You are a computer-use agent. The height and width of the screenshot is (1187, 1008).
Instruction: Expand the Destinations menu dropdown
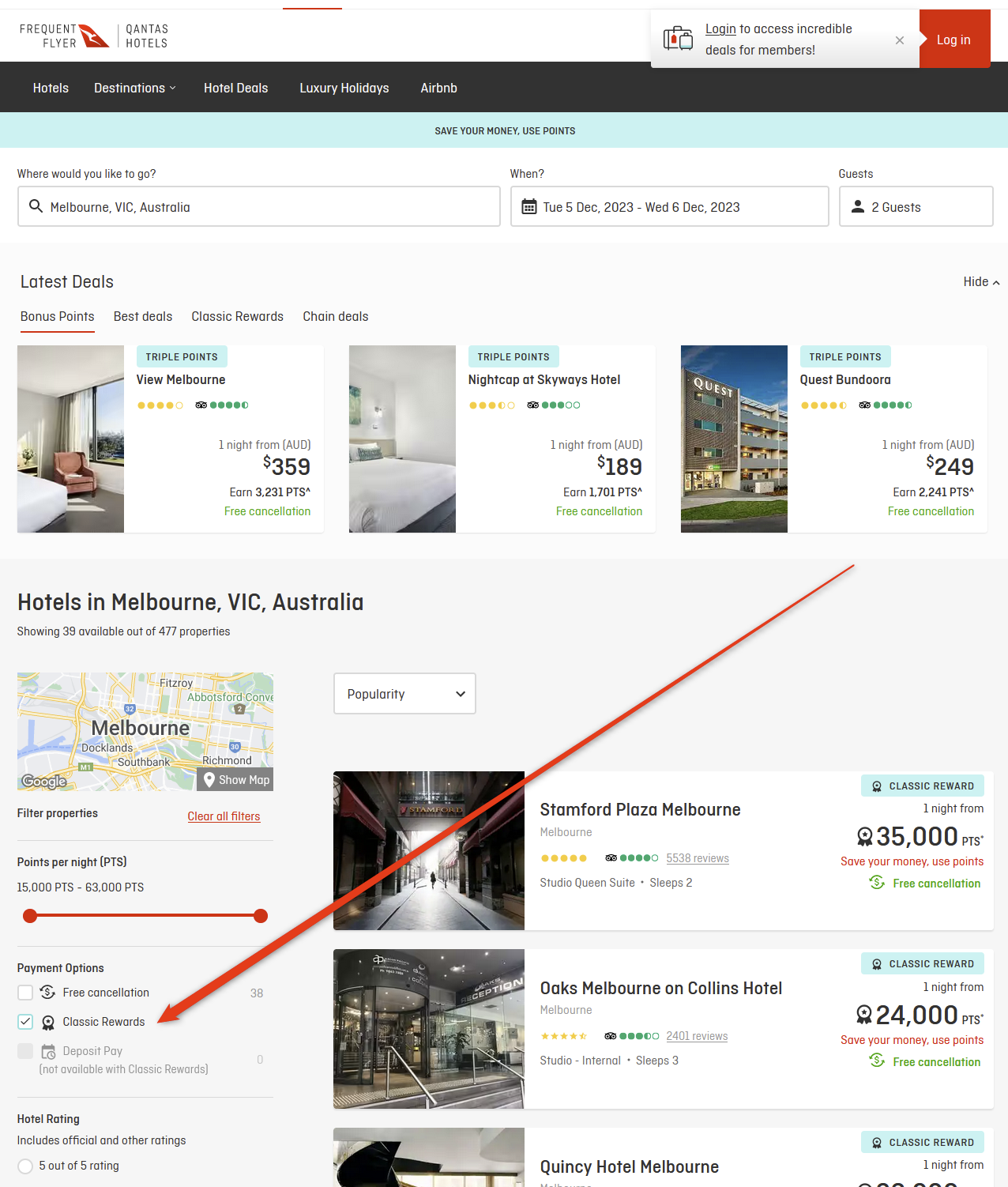135,88
